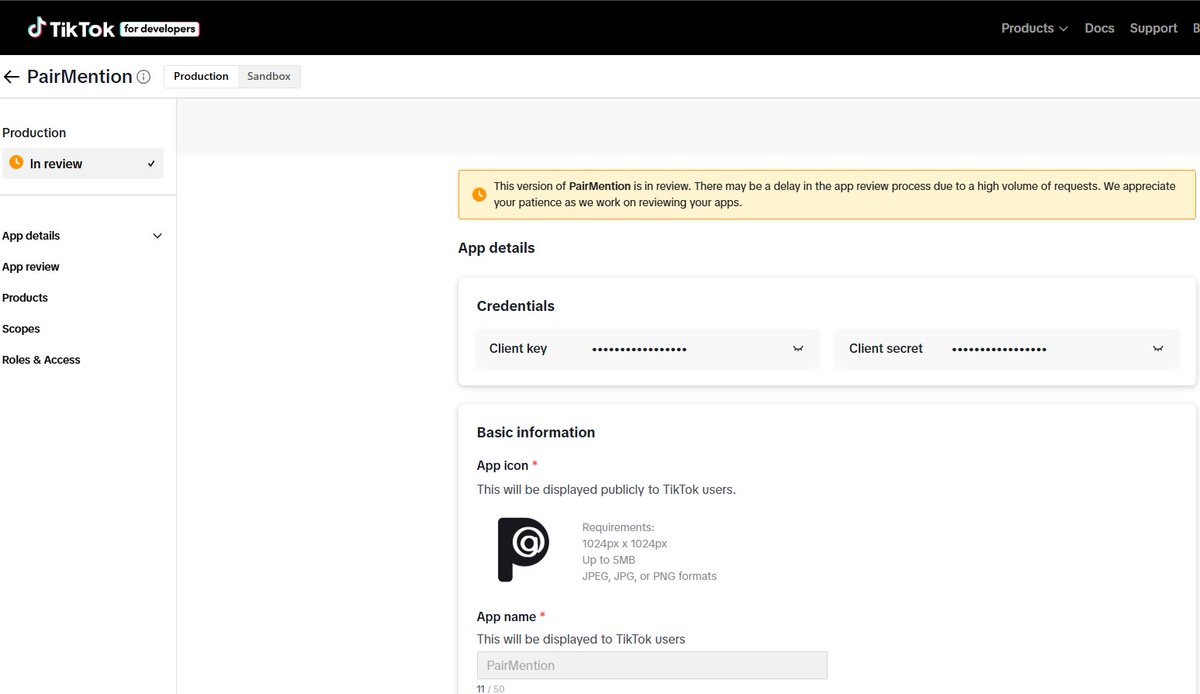The image size is (1200, 694).
Task: Click the Credentials heading
Action: pos(515,306)
